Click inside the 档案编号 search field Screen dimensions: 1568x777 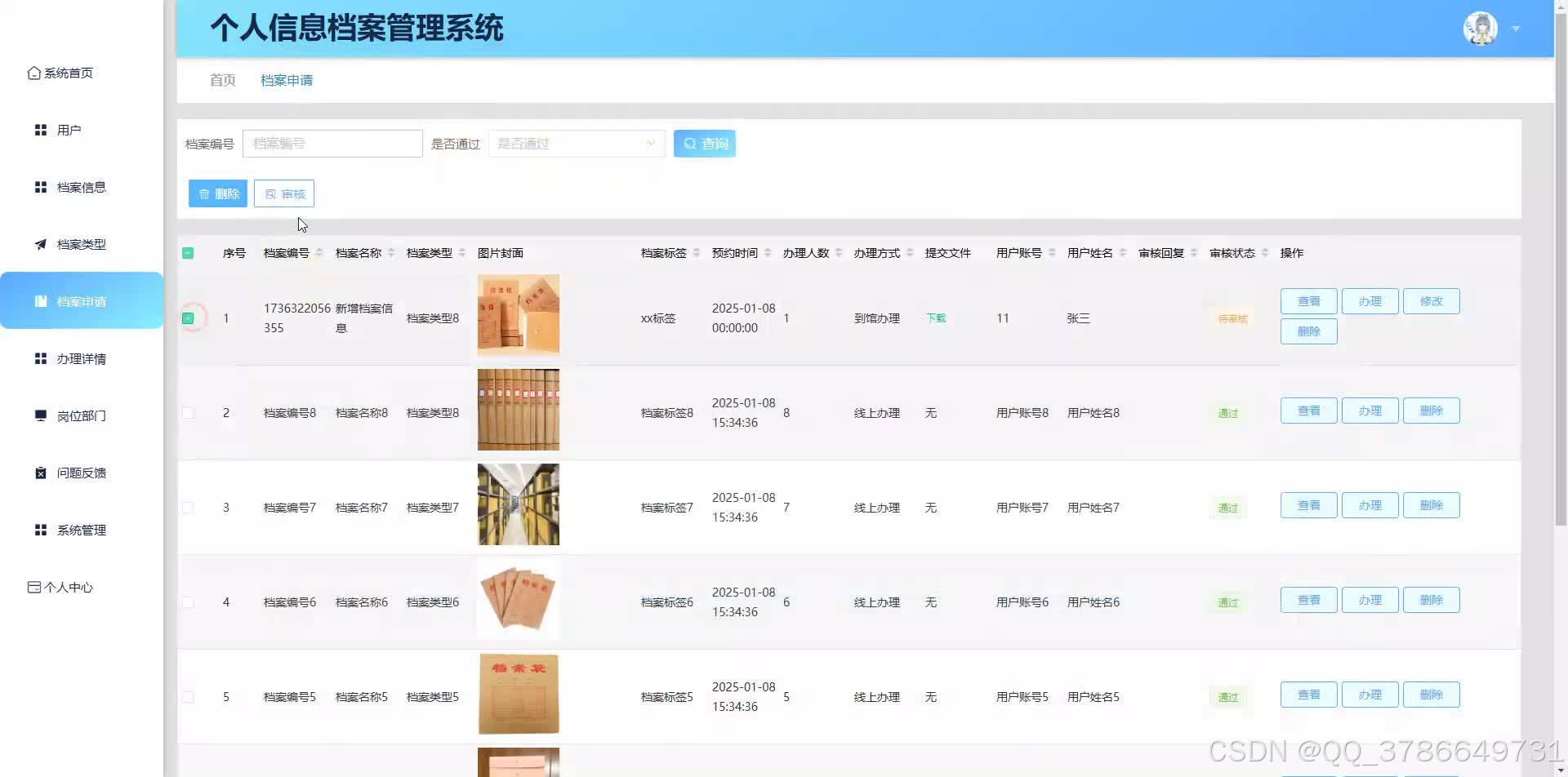tap(332, 143)
